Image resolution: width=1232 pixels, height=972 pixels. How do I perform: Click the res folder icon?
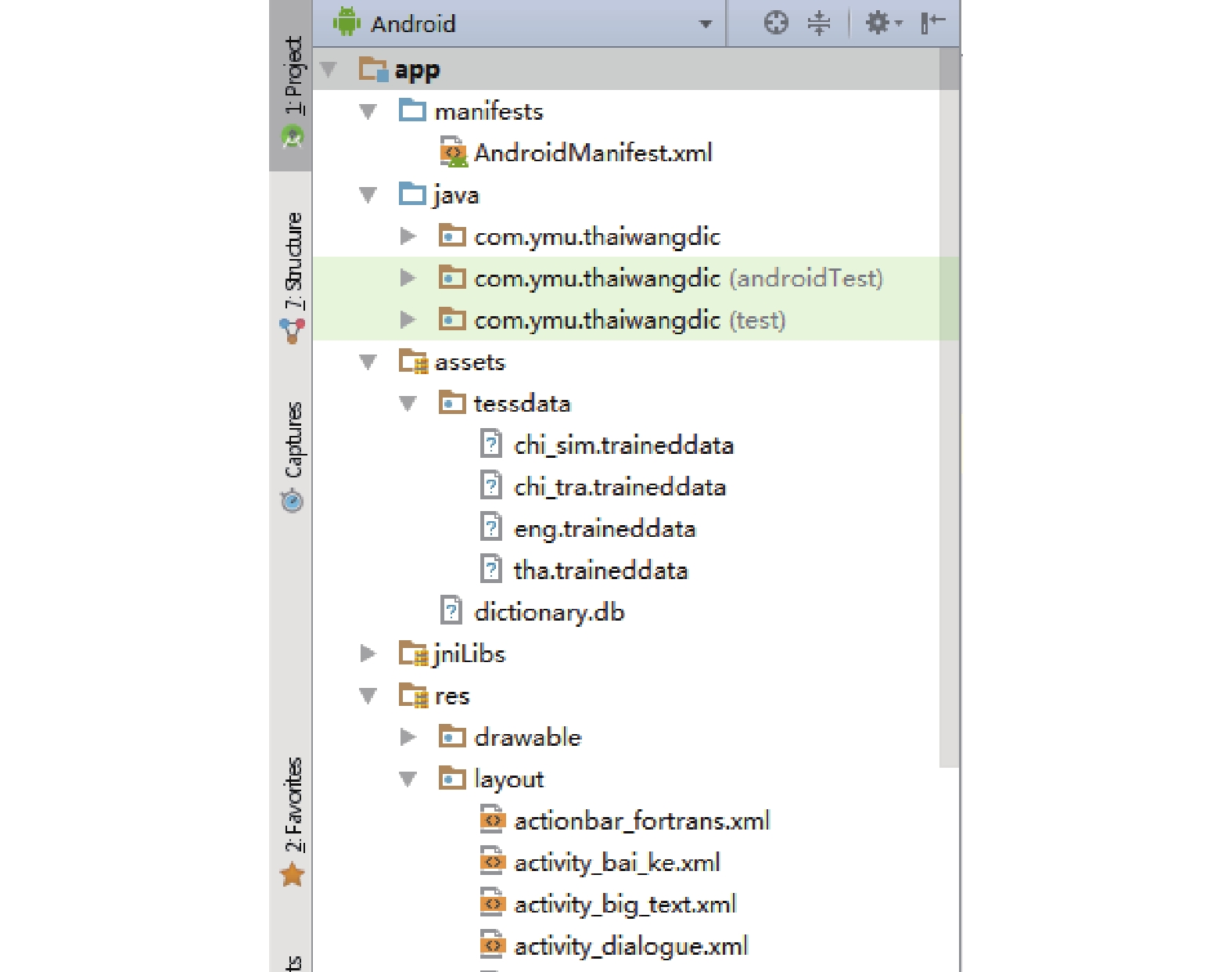413,695
